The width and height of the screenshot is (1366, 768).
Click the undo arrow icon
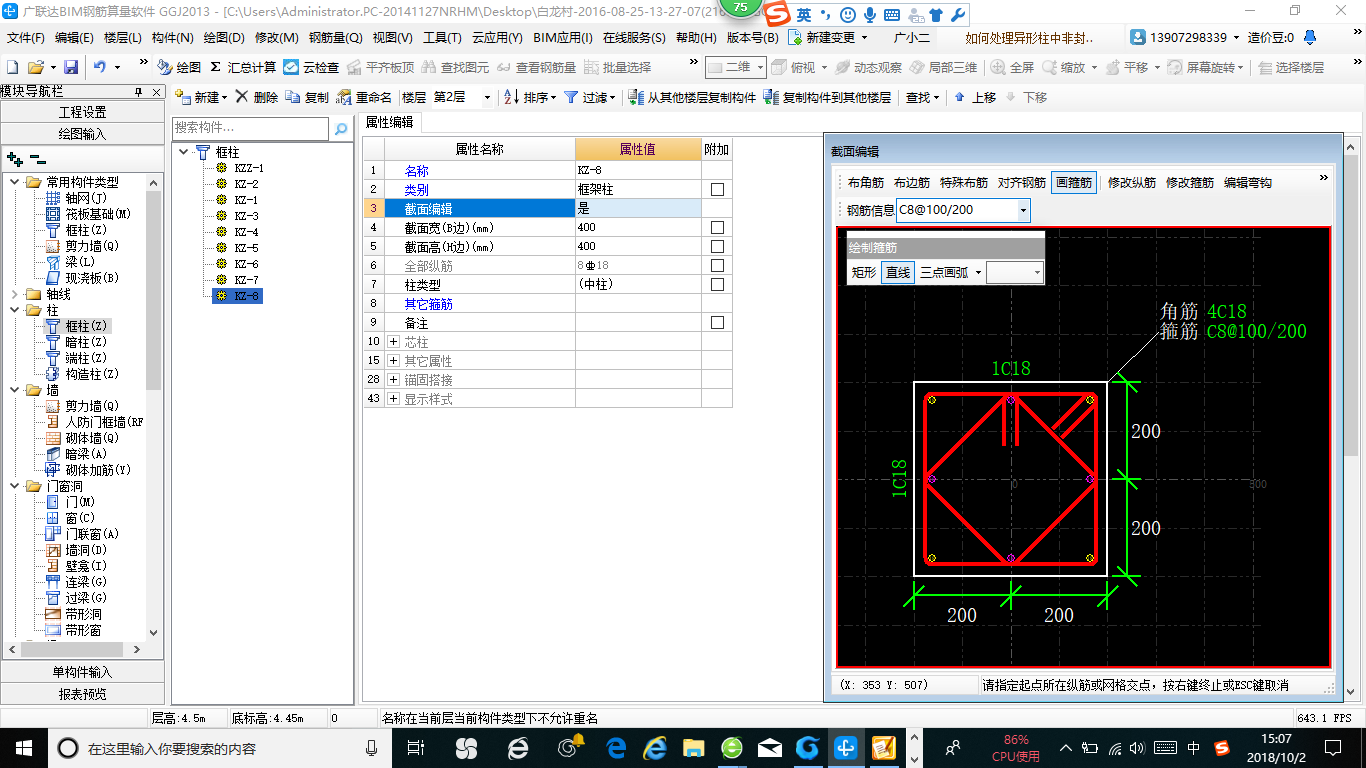pos(100,67)
